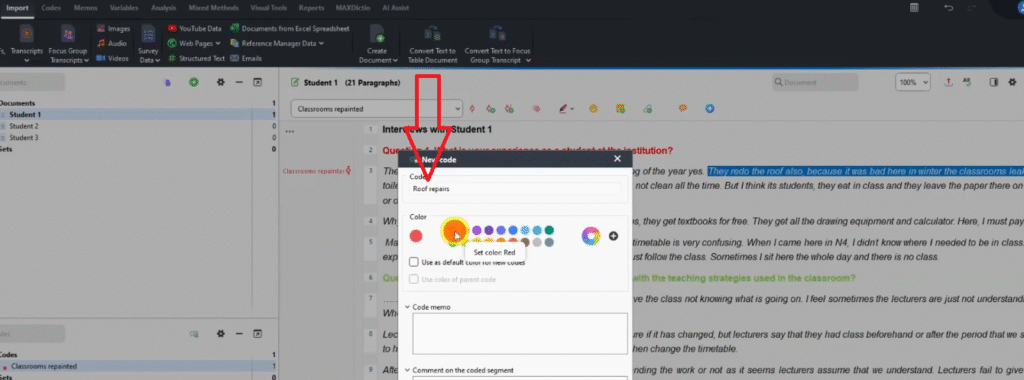
Task: Switch to the Codes ribbon tab
Action: point(51,8)
